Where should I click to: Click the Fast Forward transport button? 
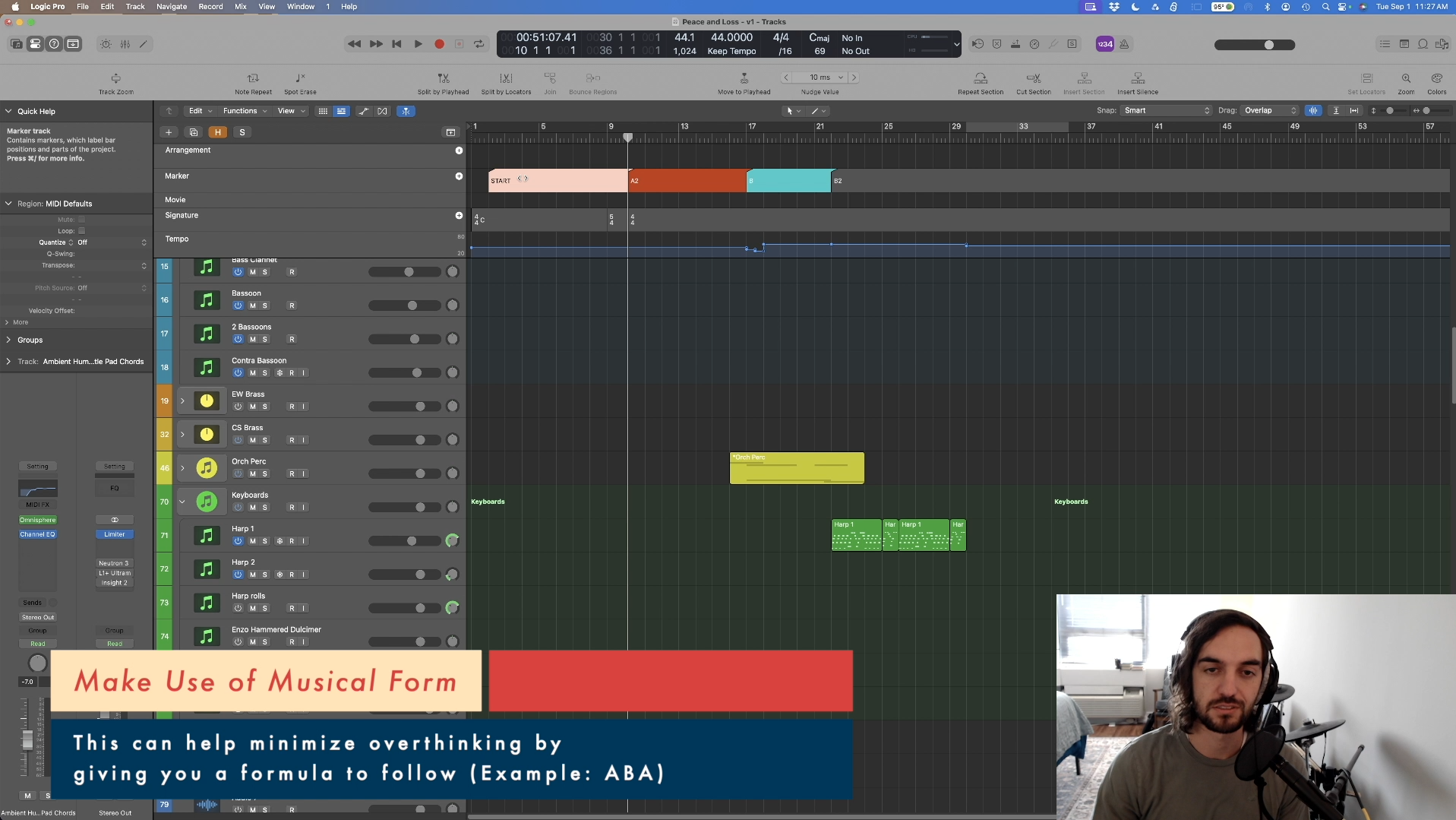coord(376,44)
